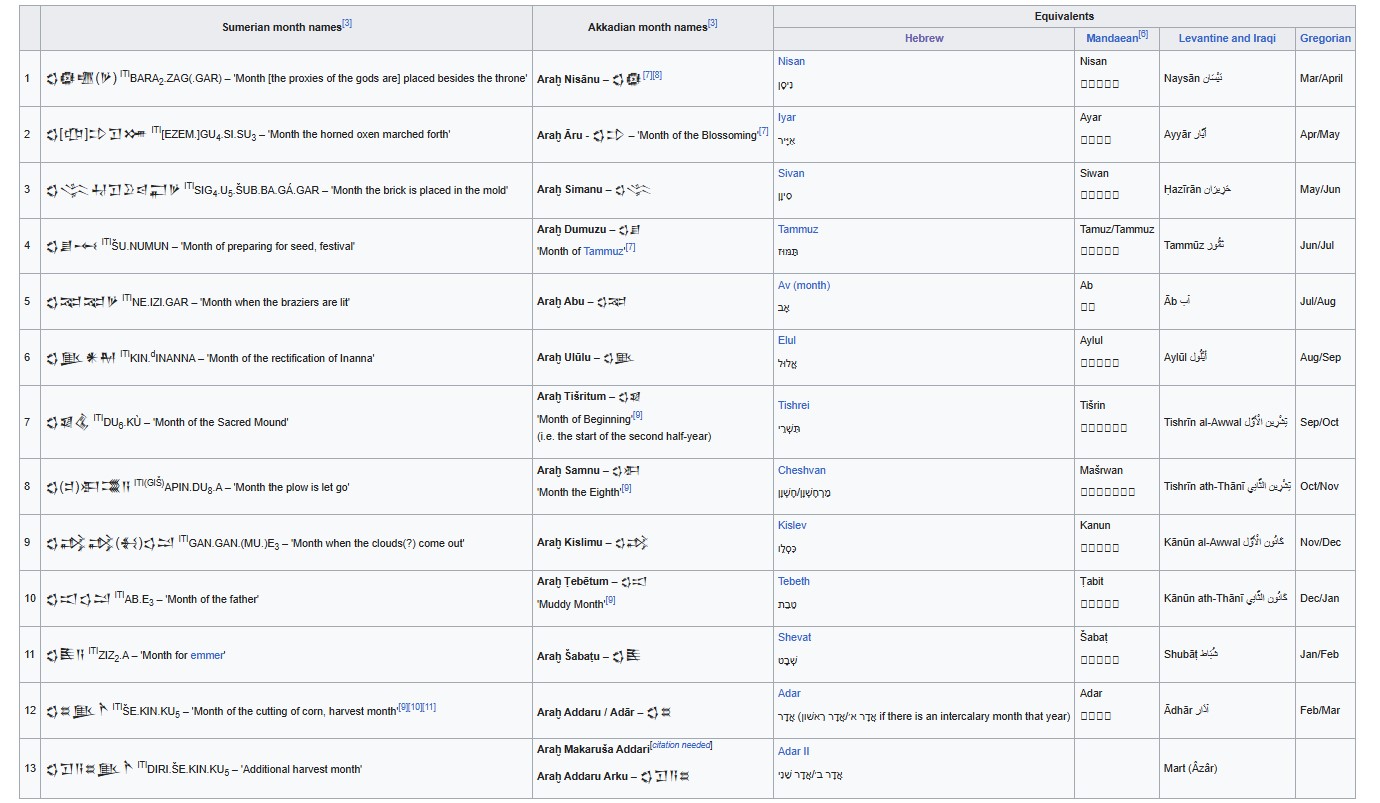Follow the Iyar Hebrew month link

pyautogui.click(x=787, y=117)
